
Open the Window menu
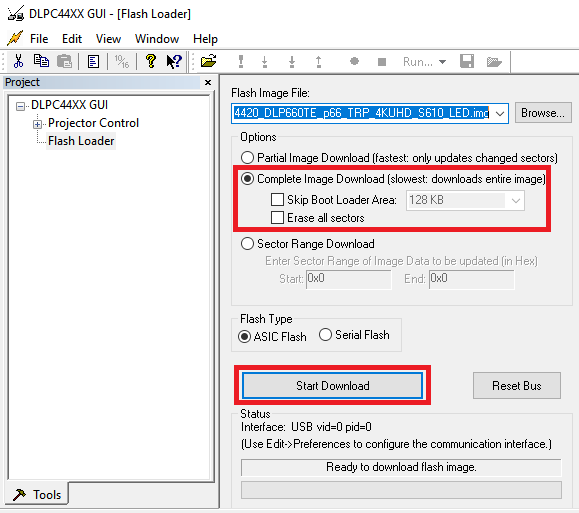coord(157,38)
